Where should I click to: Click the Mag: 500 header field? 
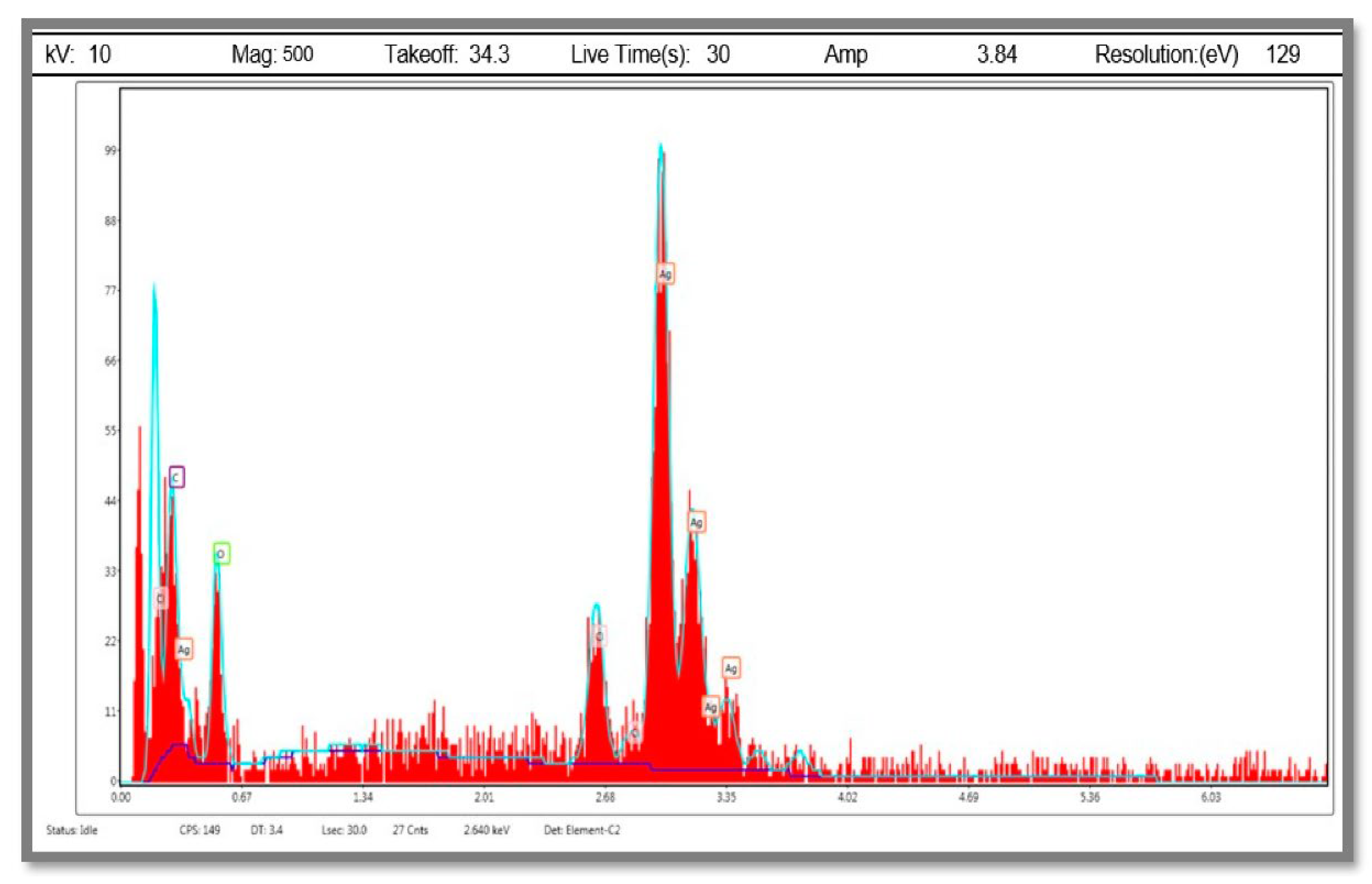(x=272, y=54)
